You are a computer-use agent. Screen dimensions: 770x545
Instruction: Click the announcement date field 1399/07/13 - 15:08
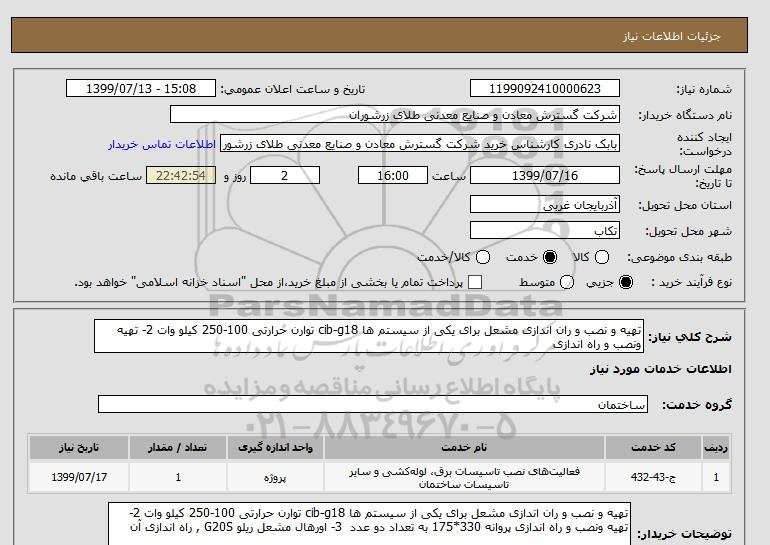point(141,89)
